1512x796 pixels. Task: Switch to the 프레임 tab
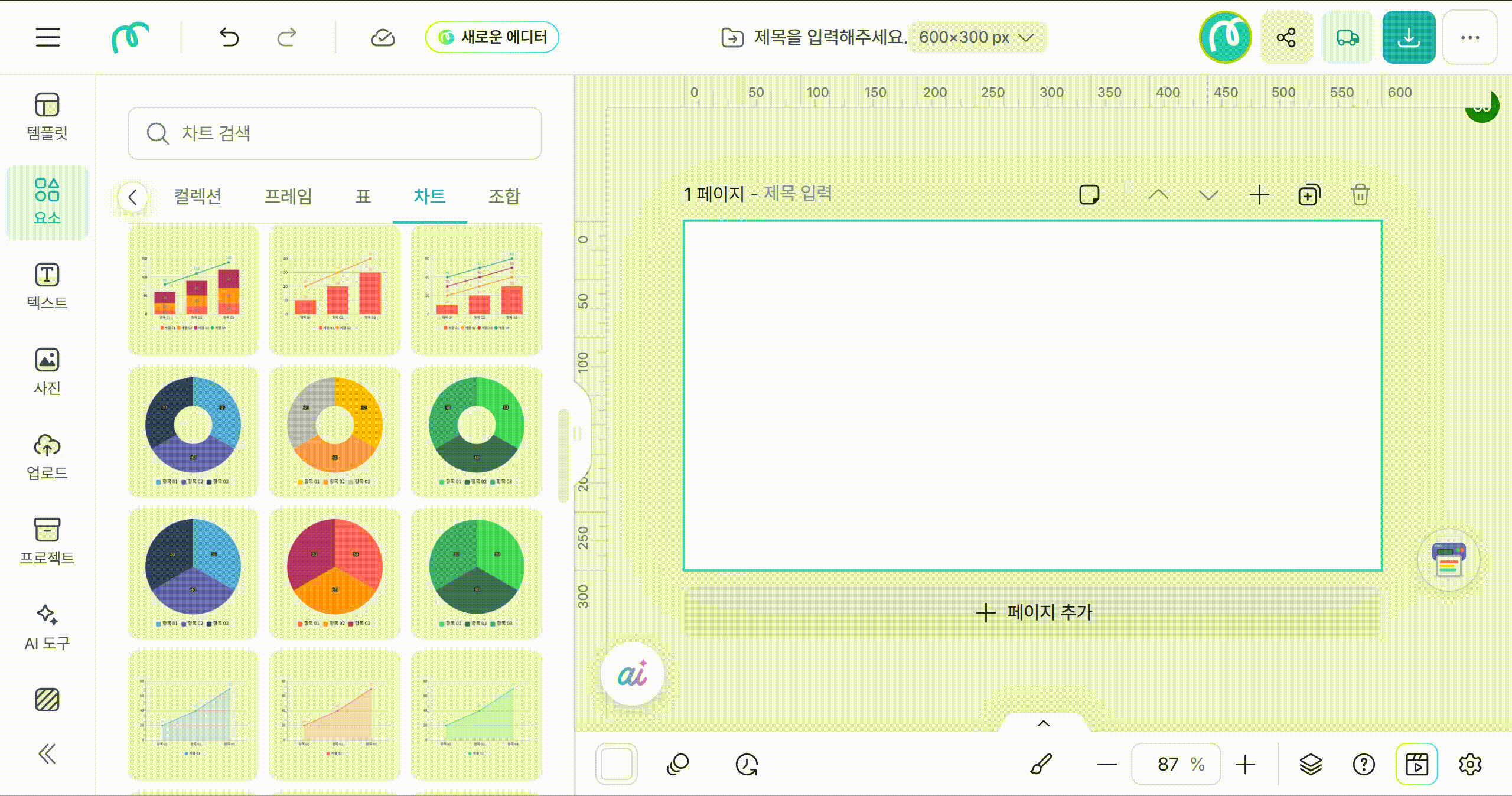(x=288, y=196)
